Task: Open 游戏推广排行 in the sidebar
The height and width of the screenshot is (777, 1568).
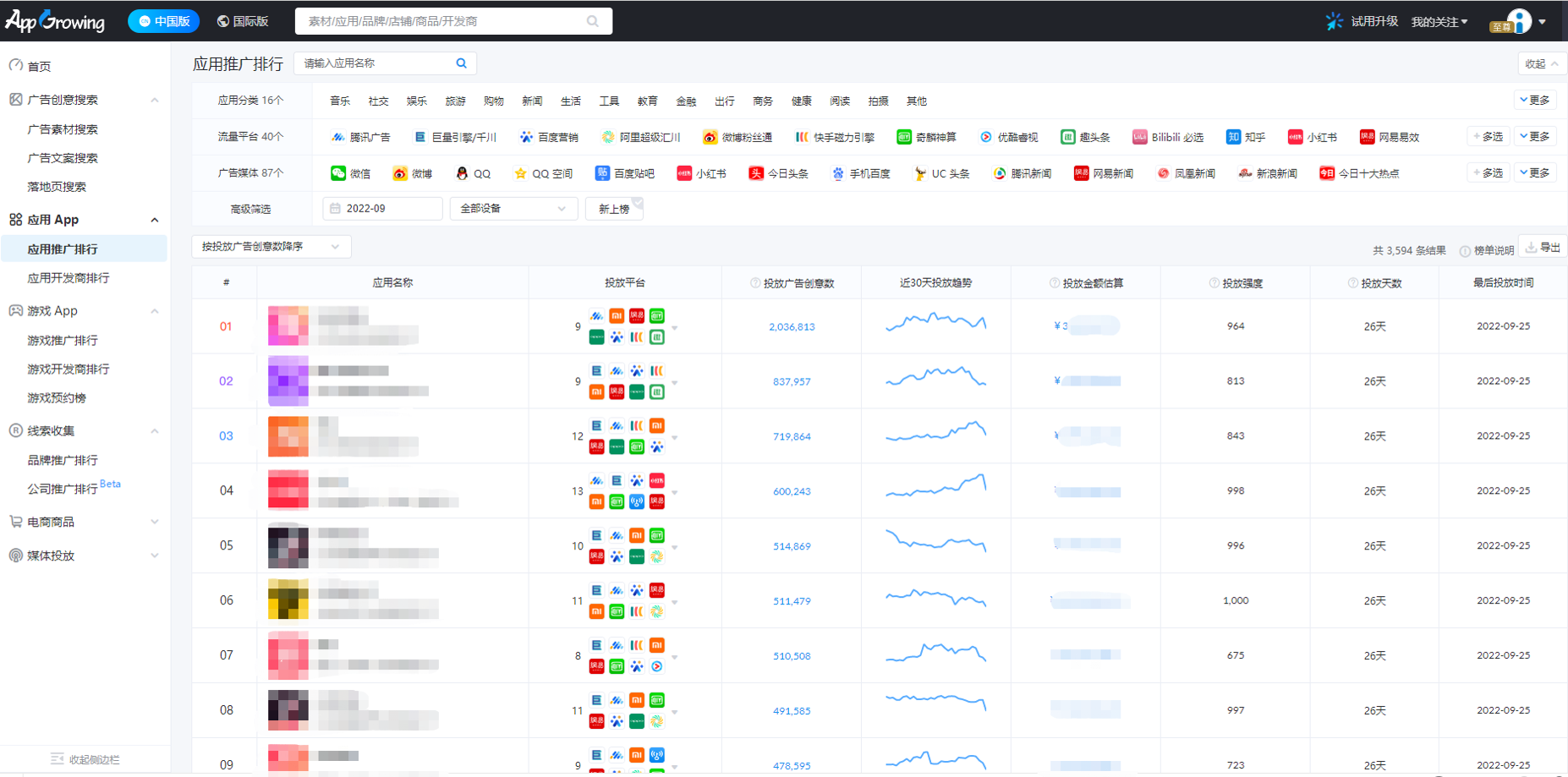Action: click(x=63, y=341)
